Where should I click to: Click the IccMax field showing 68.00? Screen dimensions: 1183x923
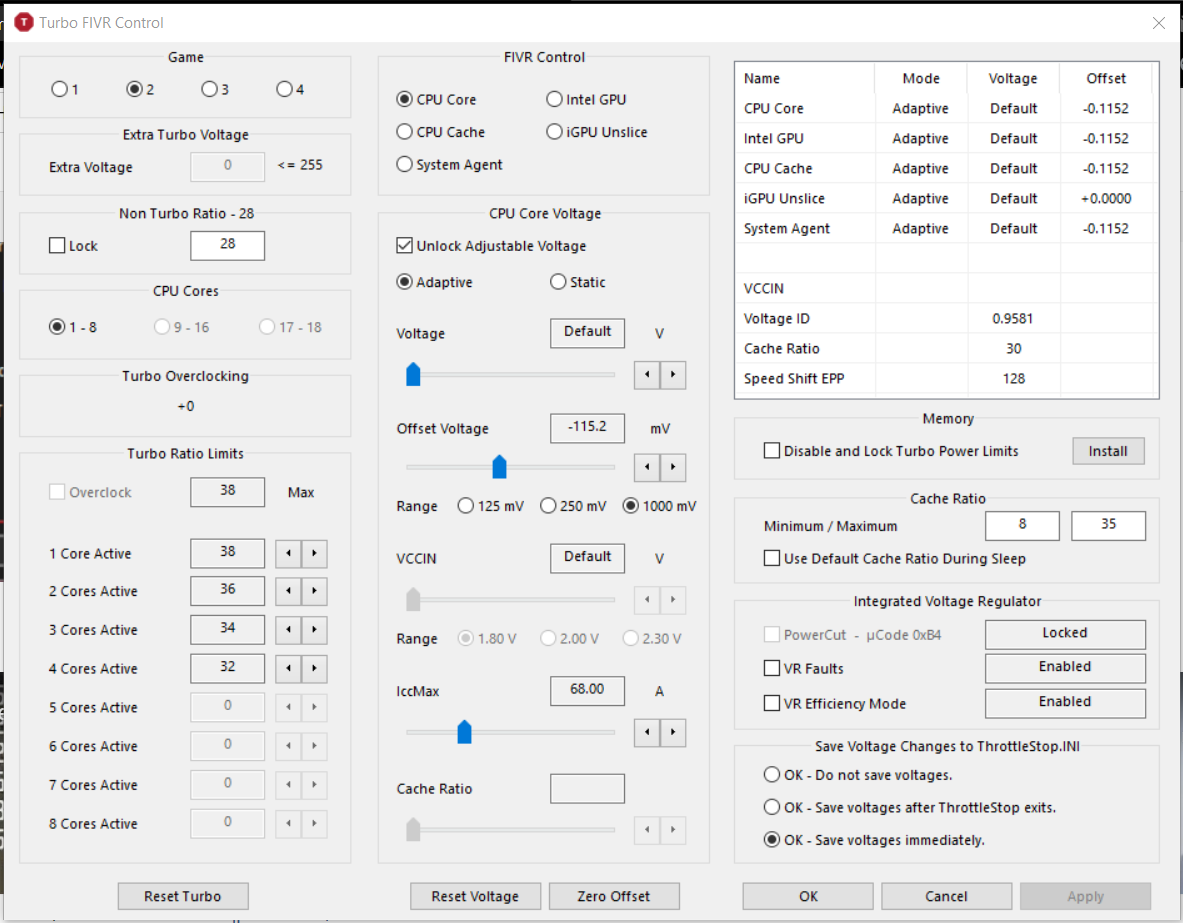[x=587, y=691]
